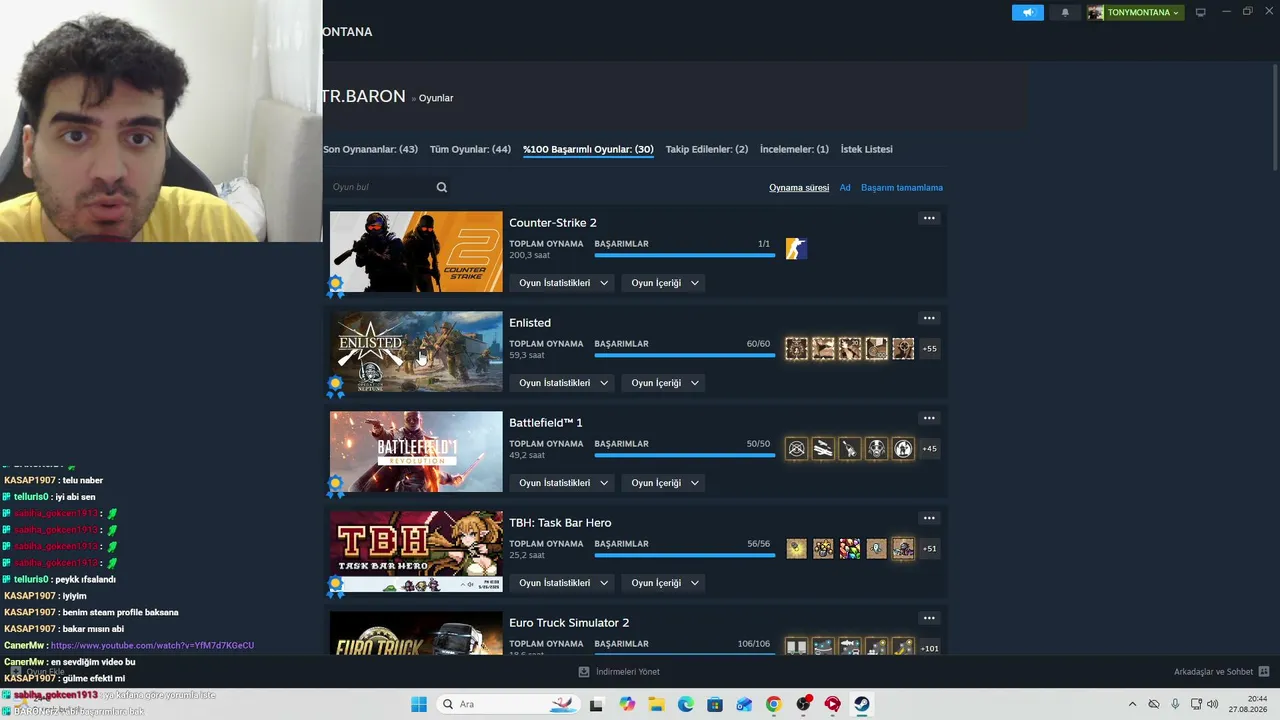
Task: Click the taskbar volume speaker icon
Action: [1212, 704]
